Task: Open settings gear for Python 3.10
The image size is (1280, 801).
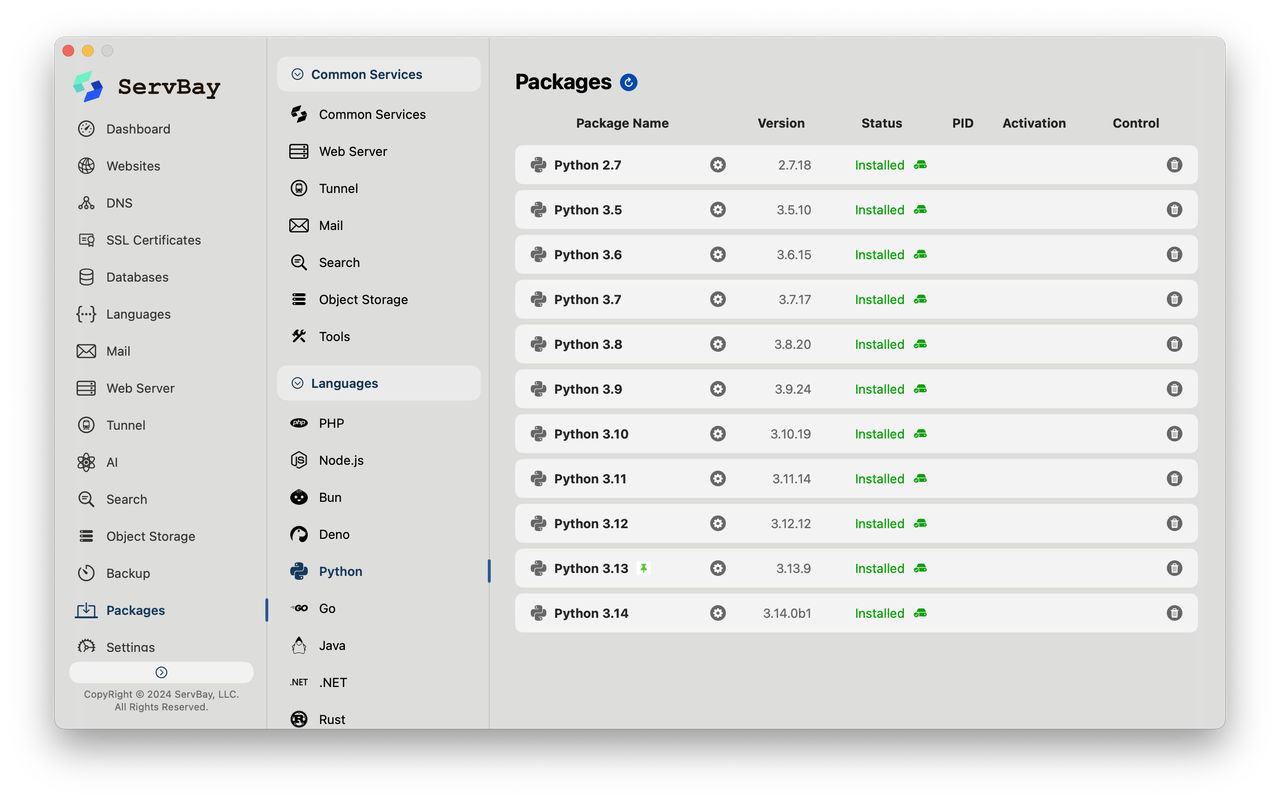Action: point(718,434)
